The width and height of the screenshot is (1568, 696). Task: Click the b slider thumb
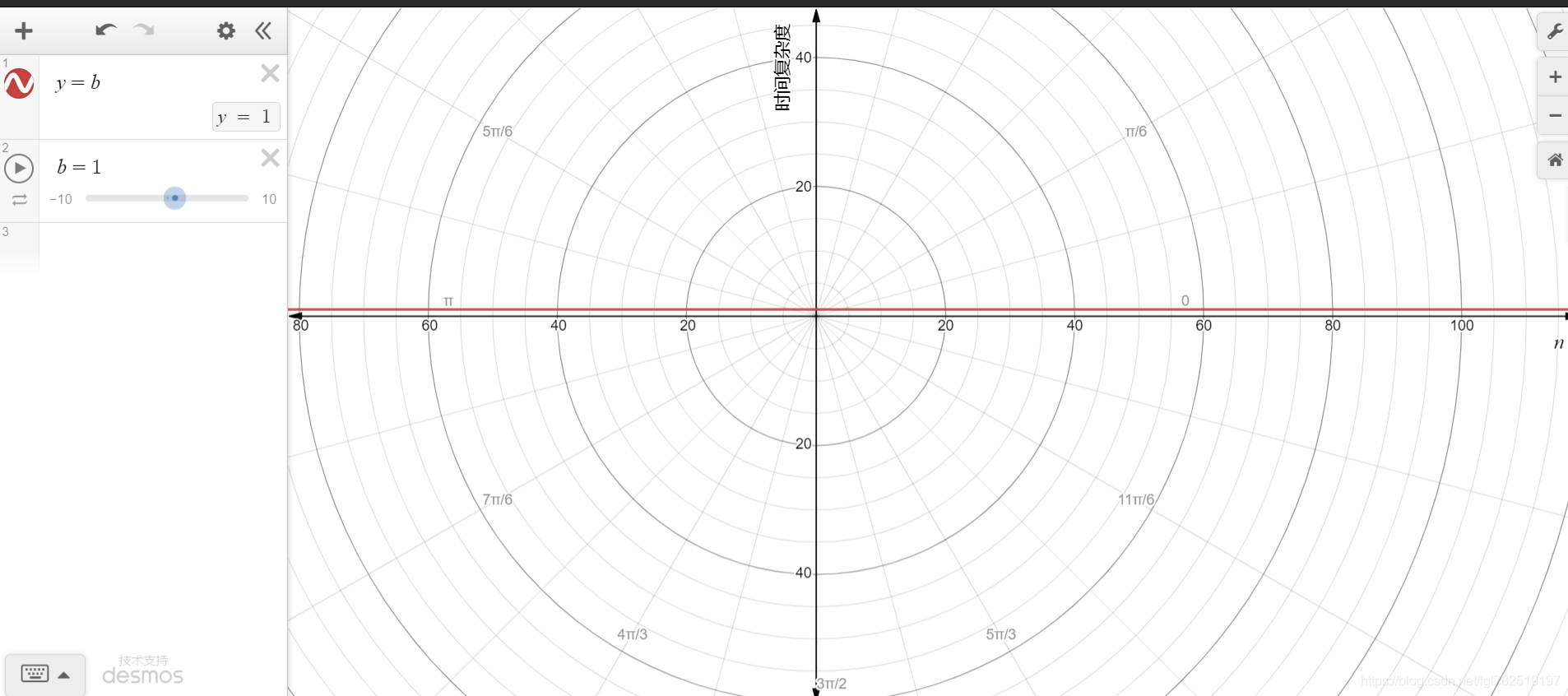(x=174, y=198)
